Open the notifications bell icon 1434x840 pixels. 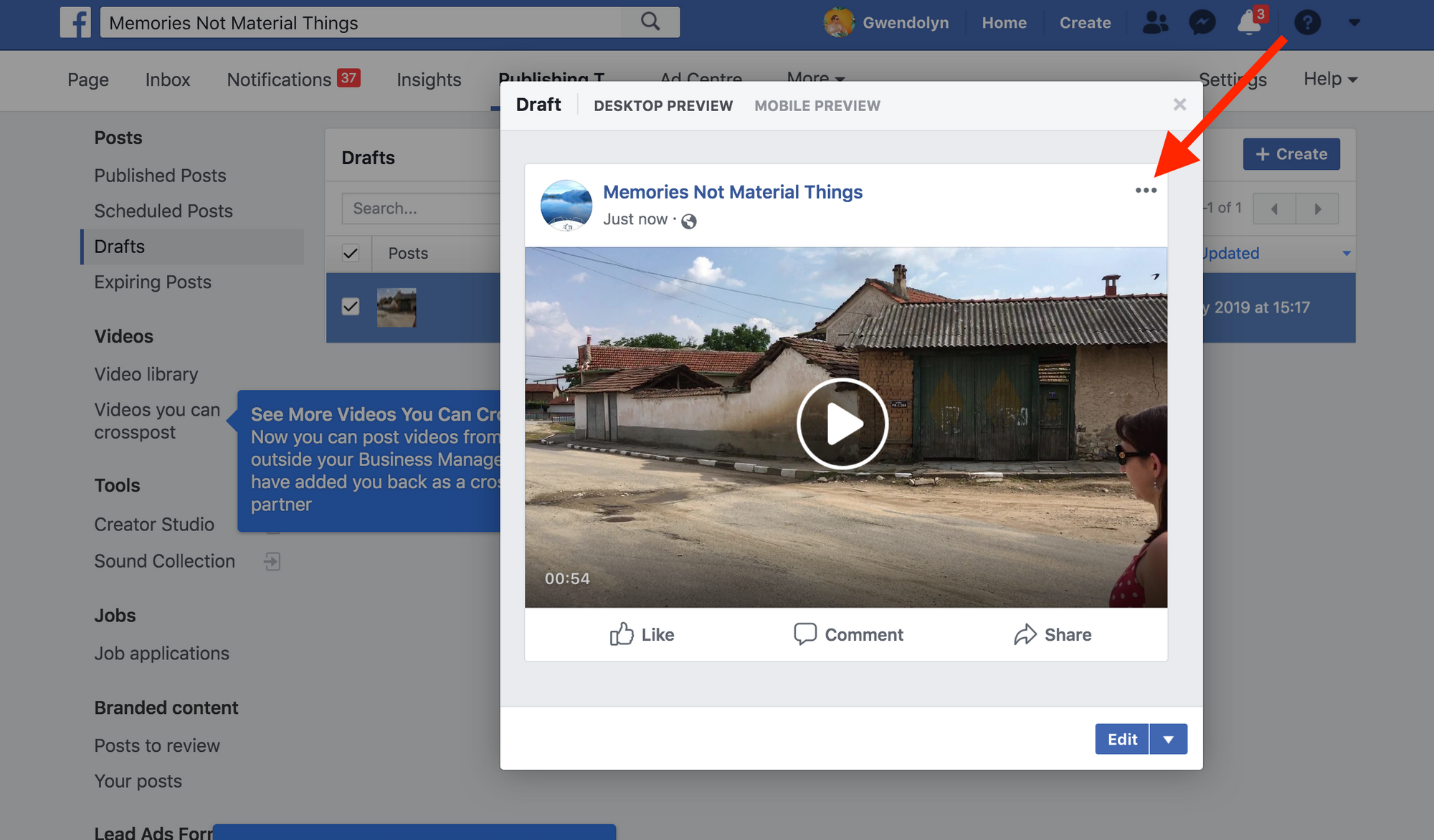click(x=1249, y=23)
